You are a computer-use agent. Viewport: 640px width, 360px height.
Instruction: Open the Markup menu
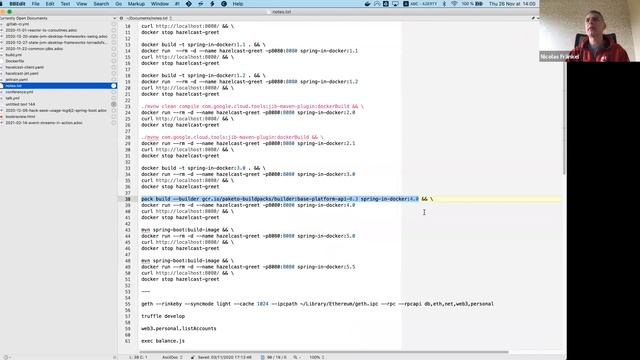[x=136, y=4]
